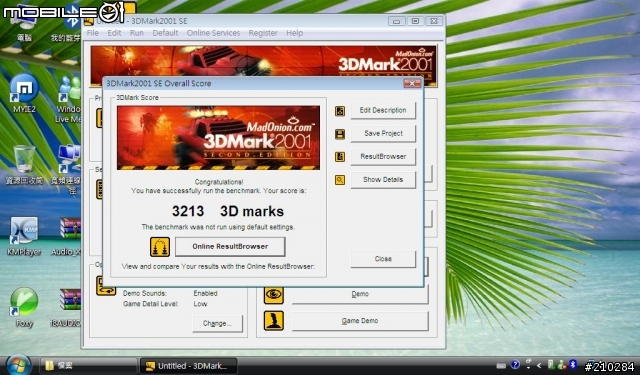Click the ResultBrowser icon in the score dialog
This screenshot has height=375, width=640.
340,157
